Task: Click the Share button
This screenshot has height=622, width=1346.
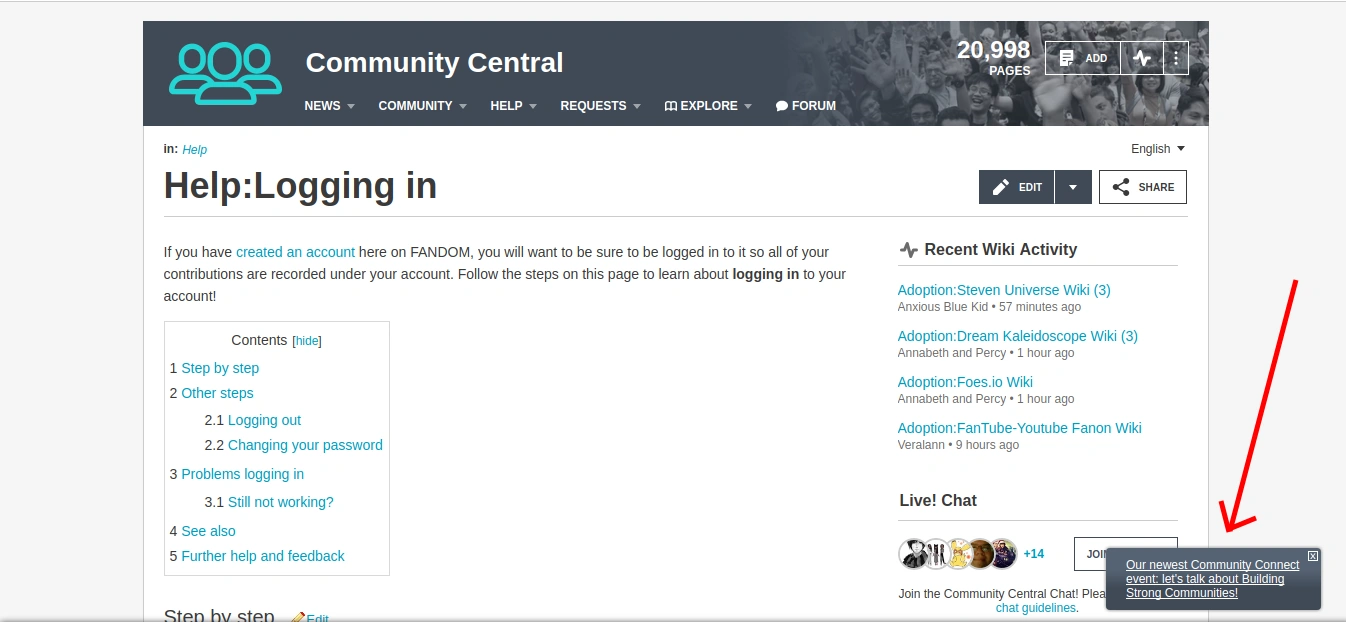Action: click(1142, 187)
